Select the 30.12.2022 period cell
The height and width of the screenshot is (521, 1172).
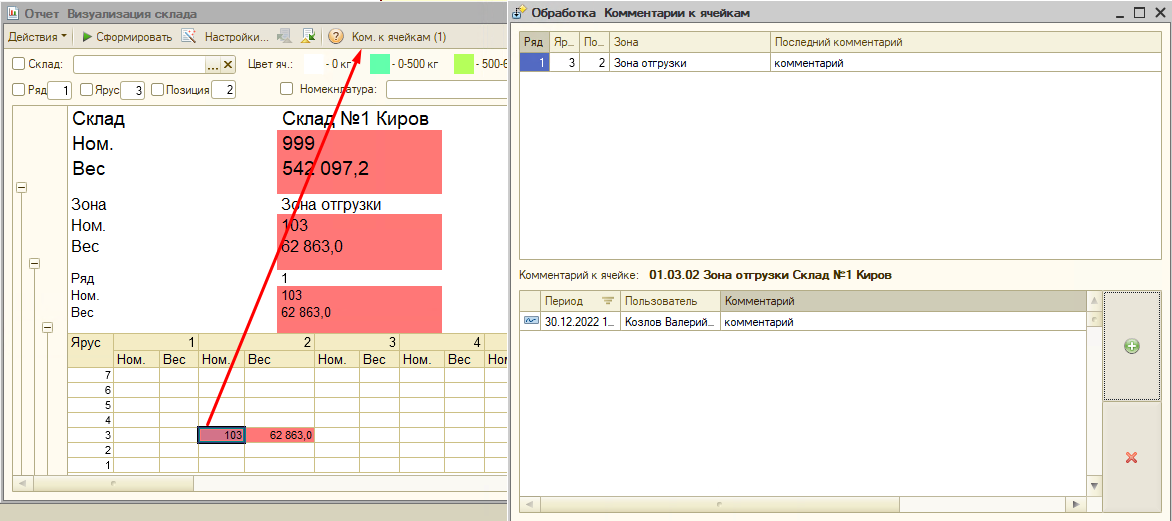click(579, 322)
